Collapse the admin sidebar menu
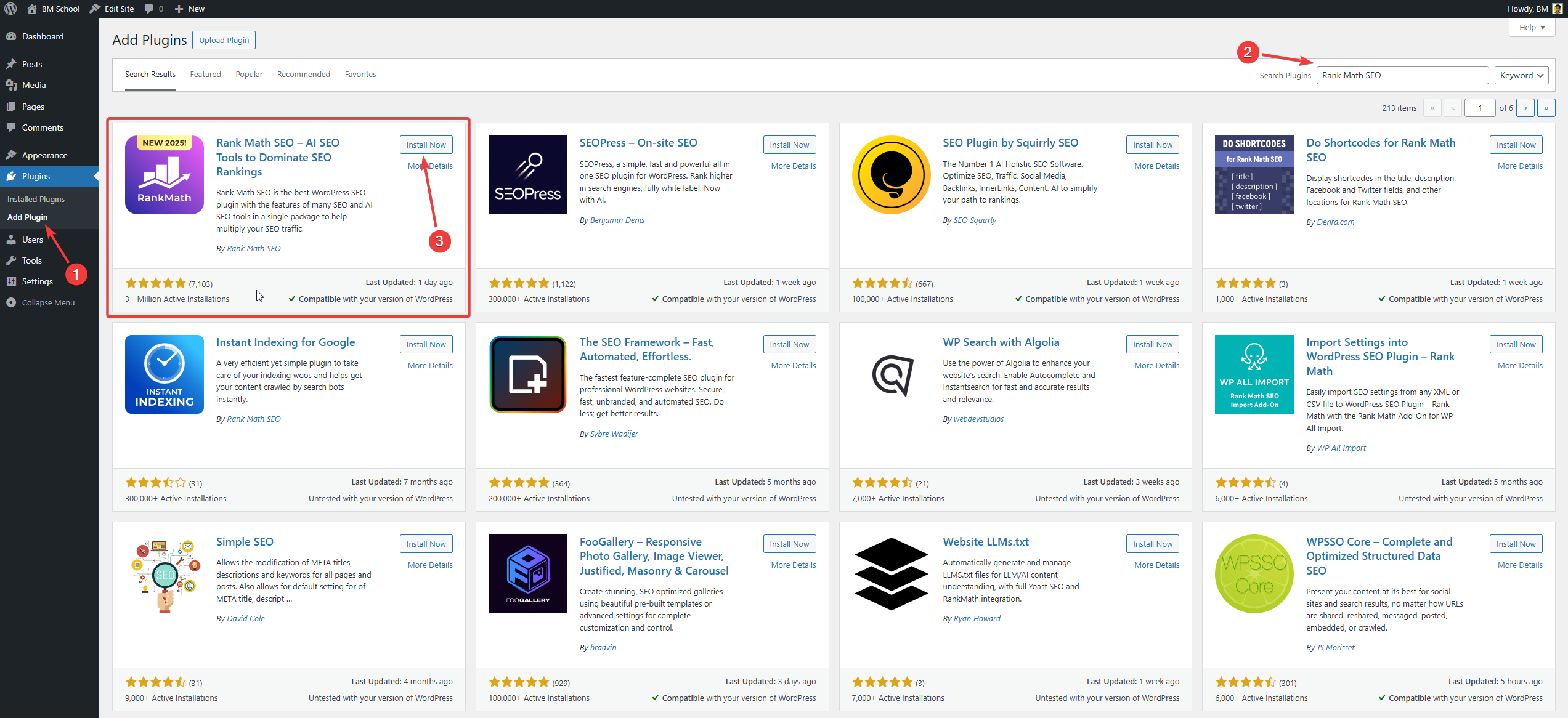Screen dimensions: 1568x718 pyautogui.click(x=49, y=302)
